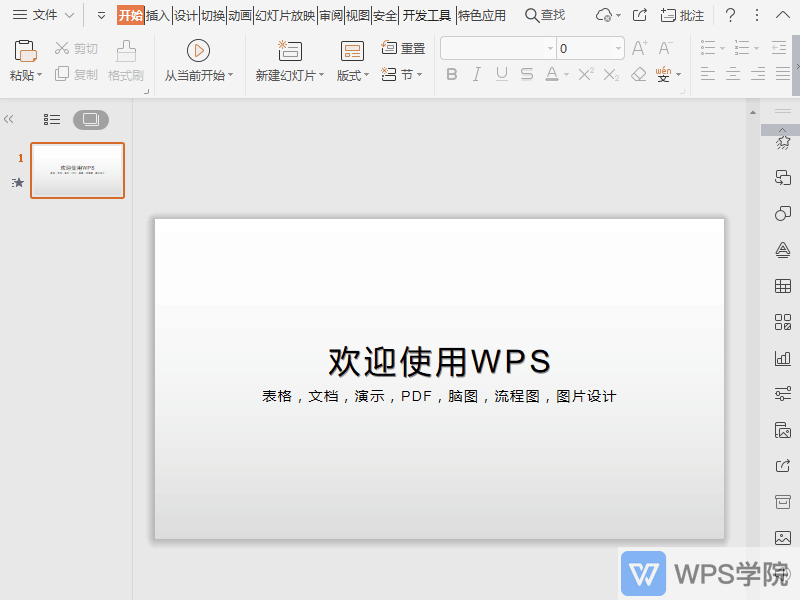Open the chart panel in the sidebar
Image resolution: width=800 pixels, height=600 pixels.
pos(783,358)
